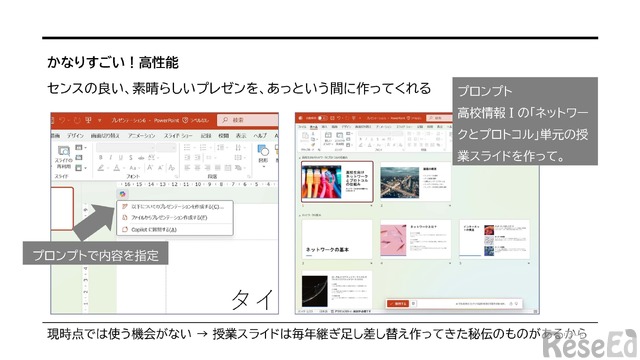Click the Copilot icon above the slide
The image size is (640, 360).
pyautogui.click(x=122, y=194)
